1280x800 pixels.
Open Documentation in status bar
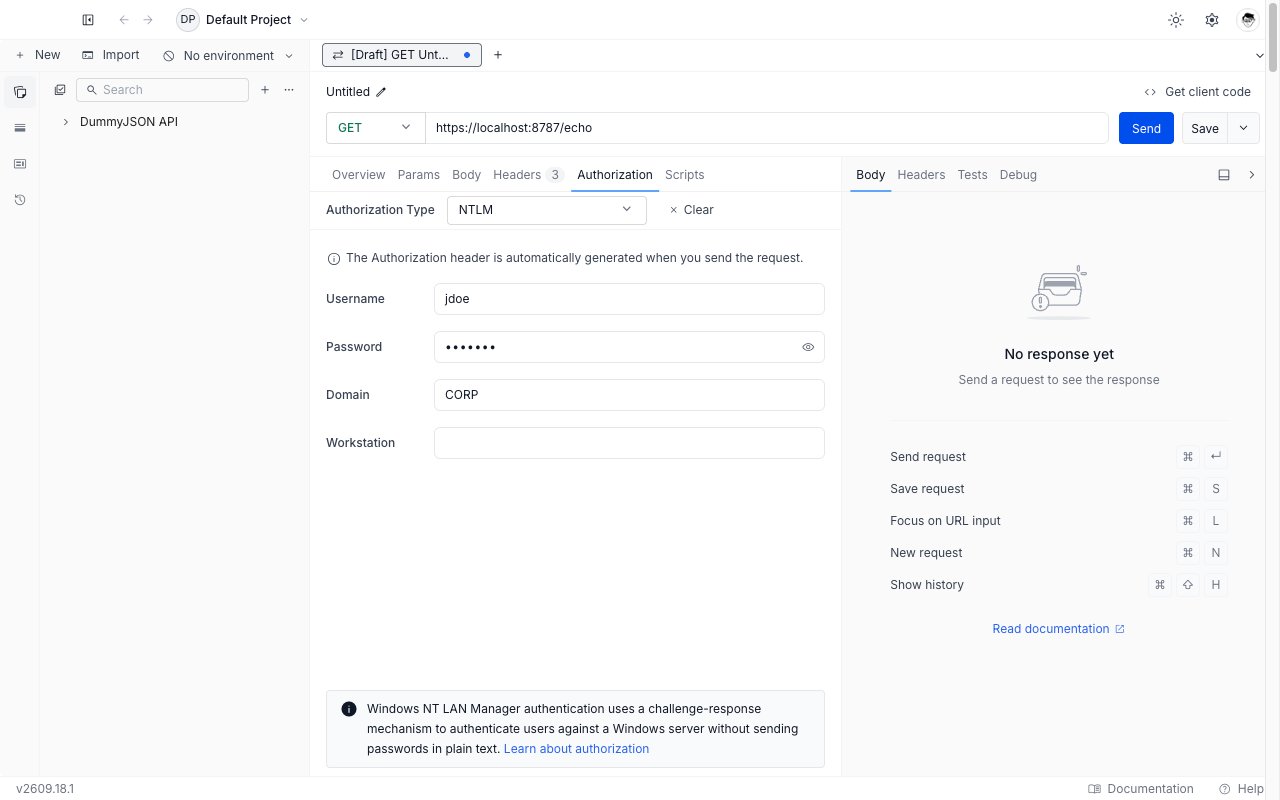point(1141,789)
